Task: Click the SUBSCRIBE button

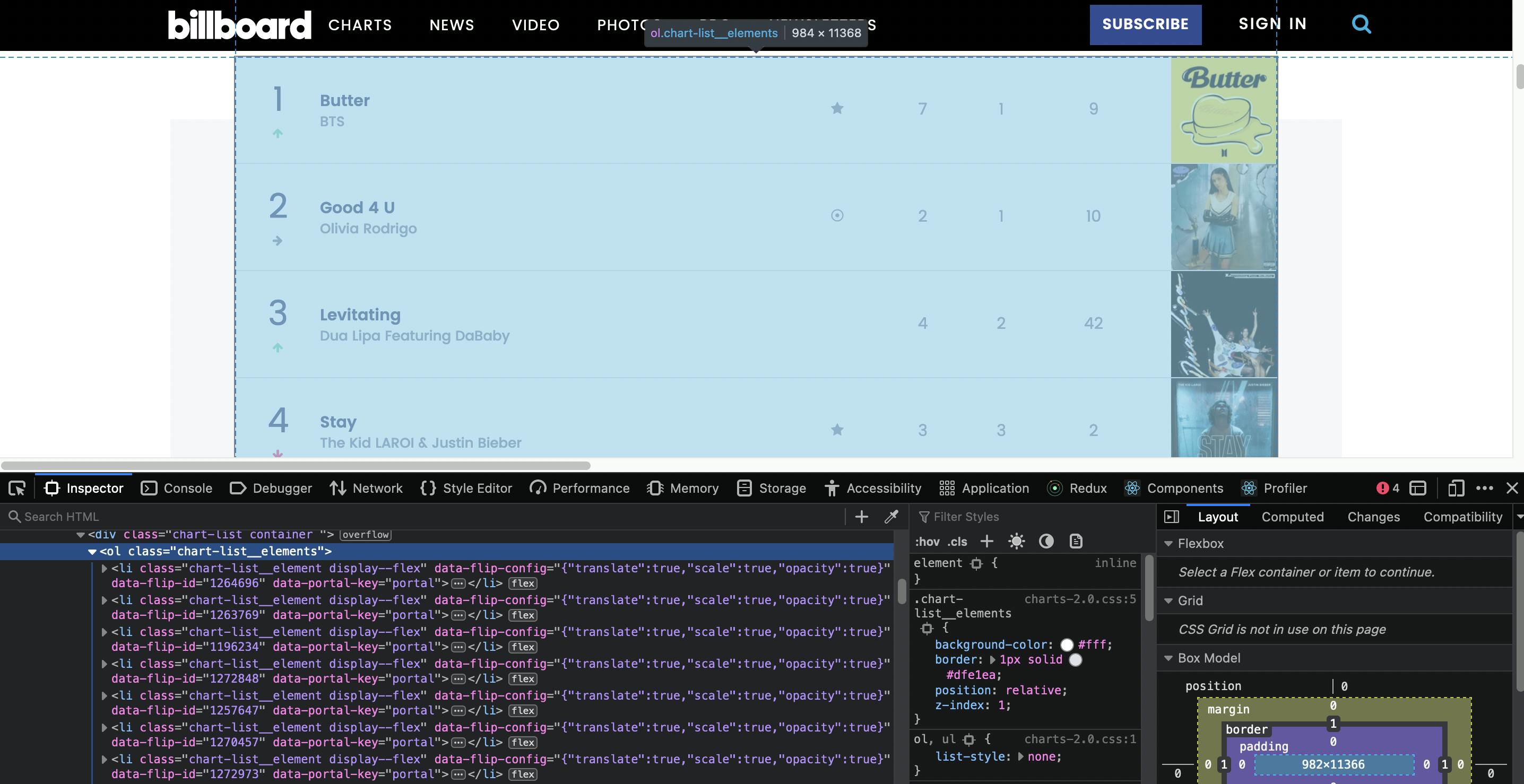Action: pos(1145,24)
